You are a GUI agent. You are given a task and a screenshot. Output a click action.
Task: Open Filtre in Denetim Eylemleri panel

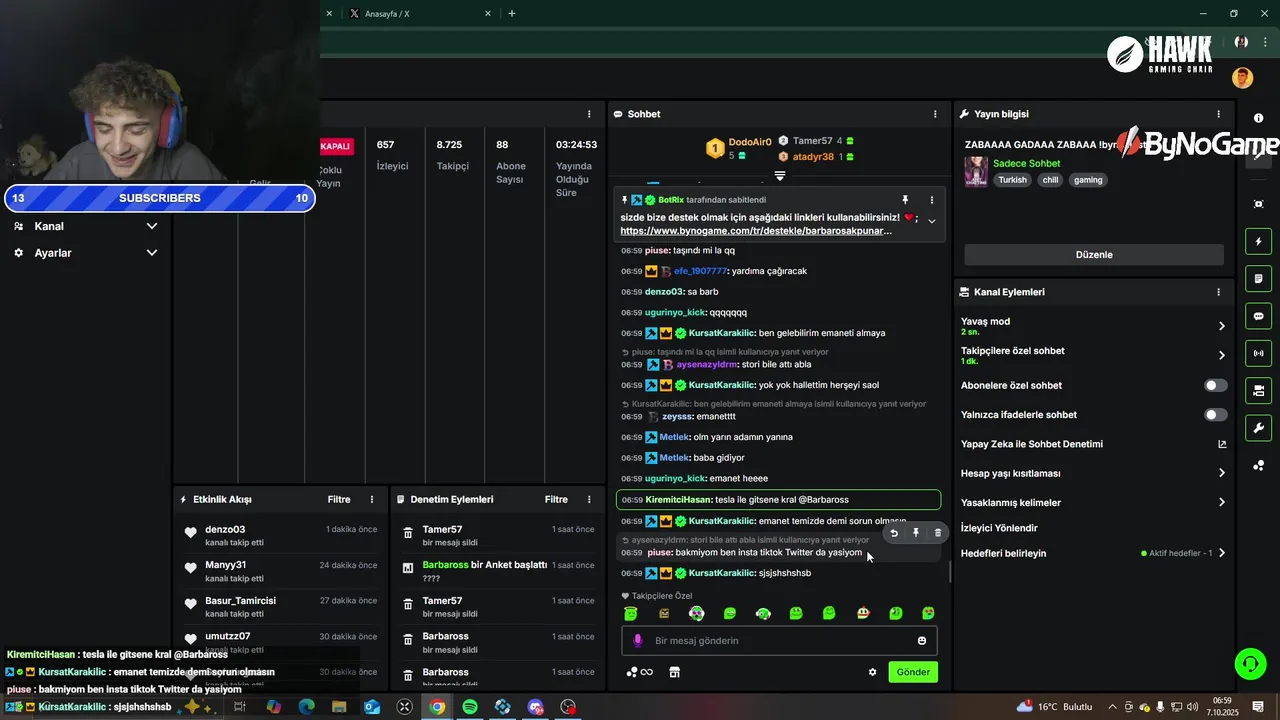click(x=556, y=499)
